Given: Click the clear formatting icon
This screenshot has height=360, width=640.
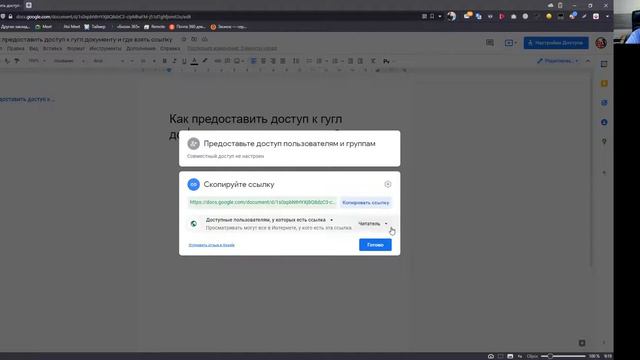Looking at the screenshot, I should pyautogui.click(x=373, y=61).
